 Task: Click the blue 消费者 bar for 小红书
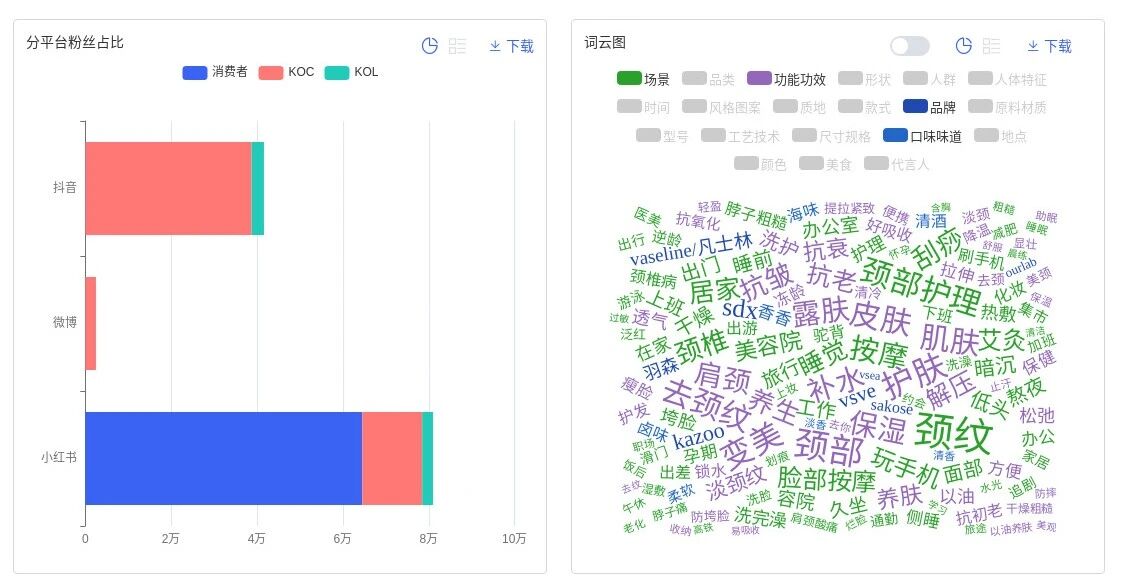[223, 458]
